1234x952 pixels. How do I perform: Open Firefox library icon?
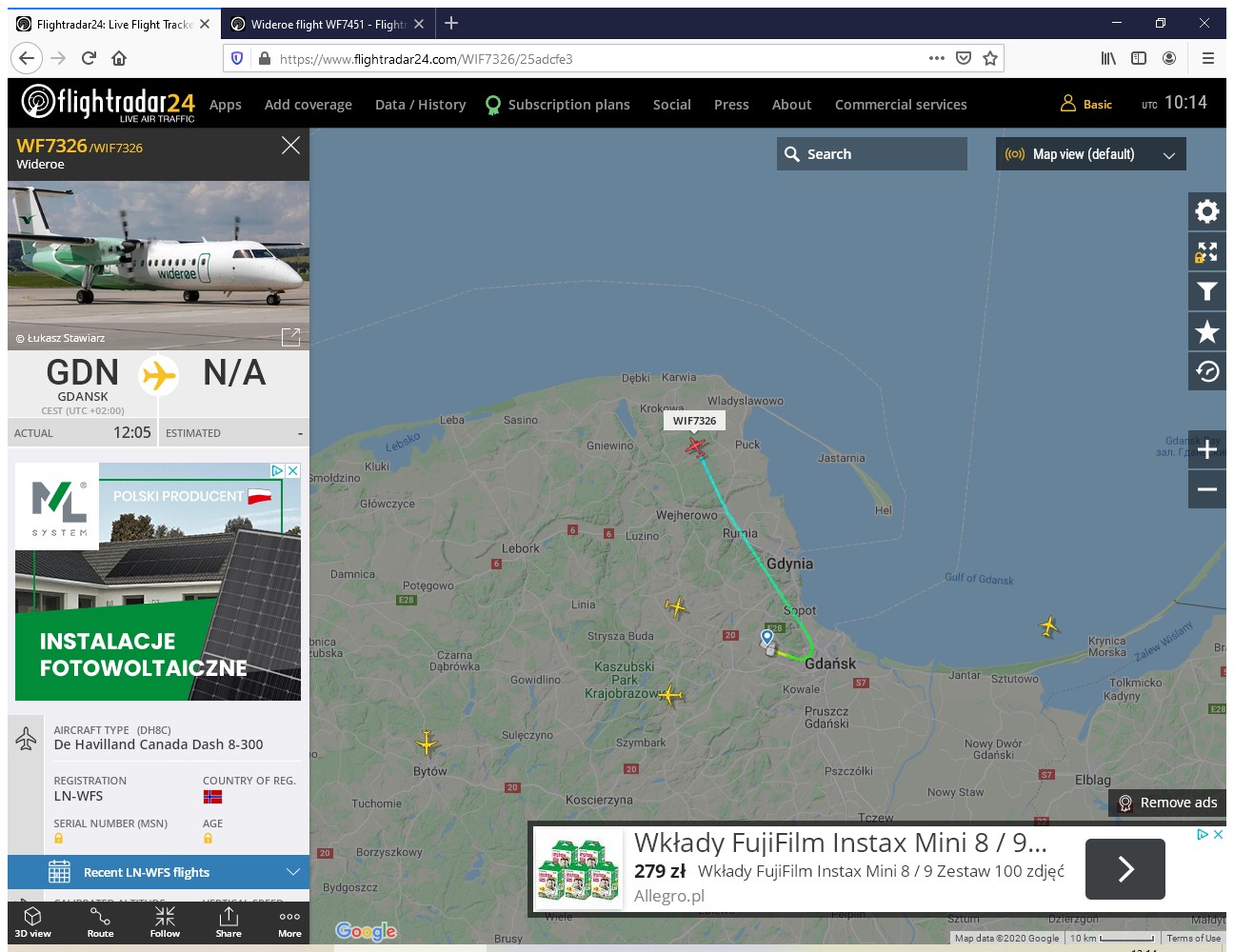1108,58
